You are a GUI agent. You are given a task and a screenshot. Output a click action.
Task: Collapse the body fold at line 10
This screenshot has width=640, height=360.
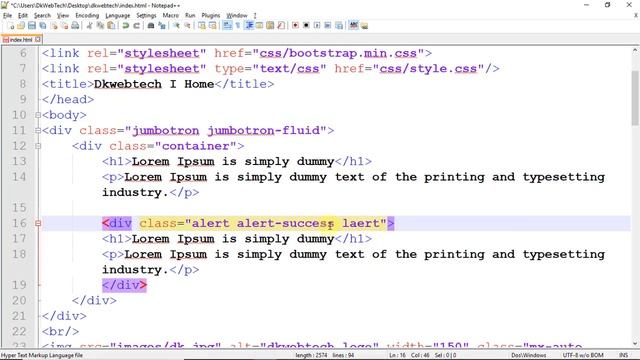[x=38, y=115]
